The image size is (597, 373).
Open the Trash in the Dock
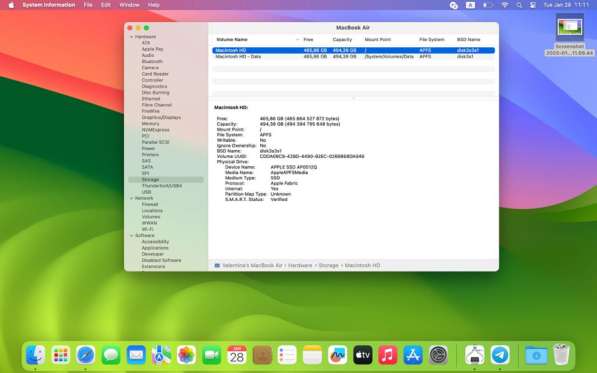[561, 355]
